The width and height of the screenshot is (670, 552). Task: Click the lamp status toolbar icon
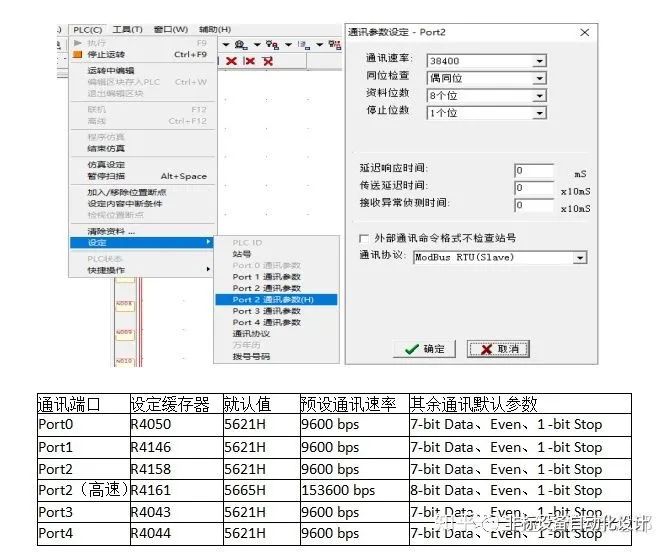point(272,44)
